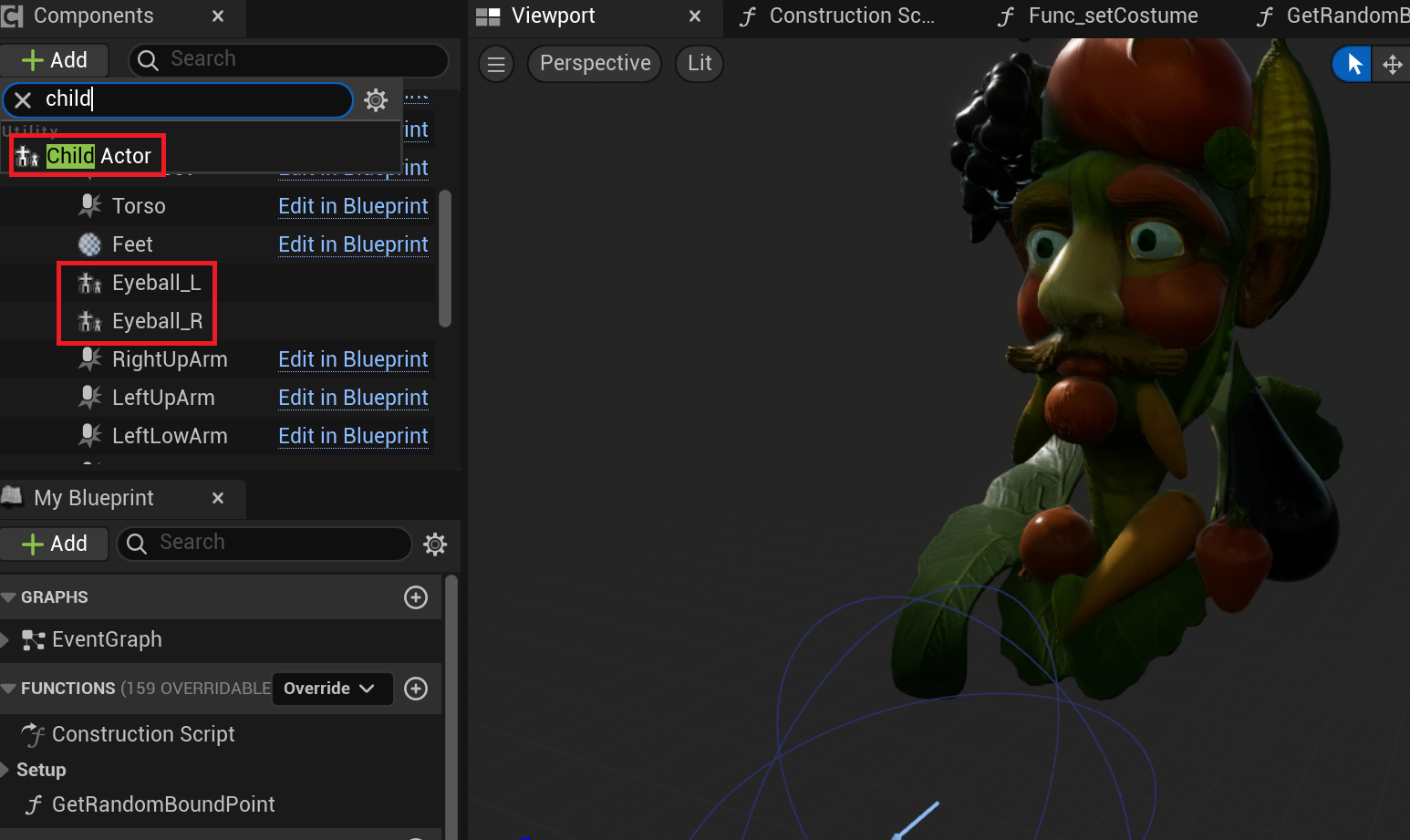The width and height of the screenshot is (1410, 840).
Task: Open the viewport options hamburger menu
Action: tap(496, 64)
